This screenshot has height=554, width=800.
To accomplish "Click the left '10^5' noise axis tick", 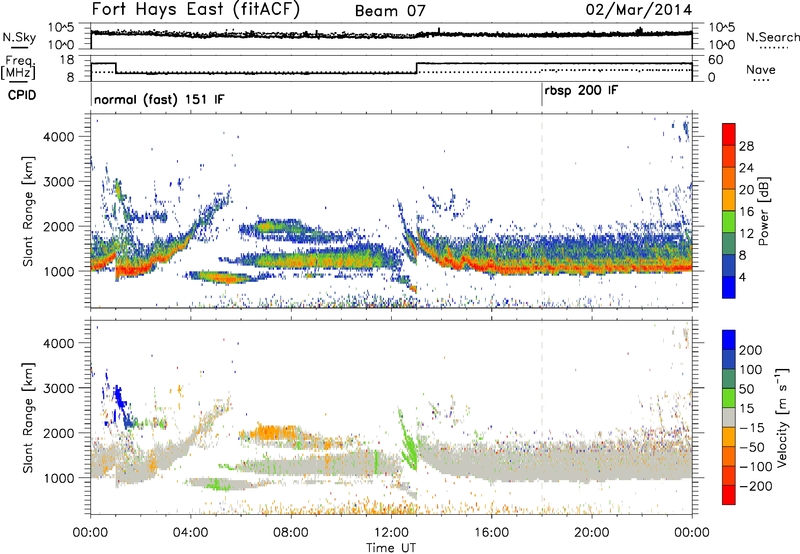I will (61, 27).
